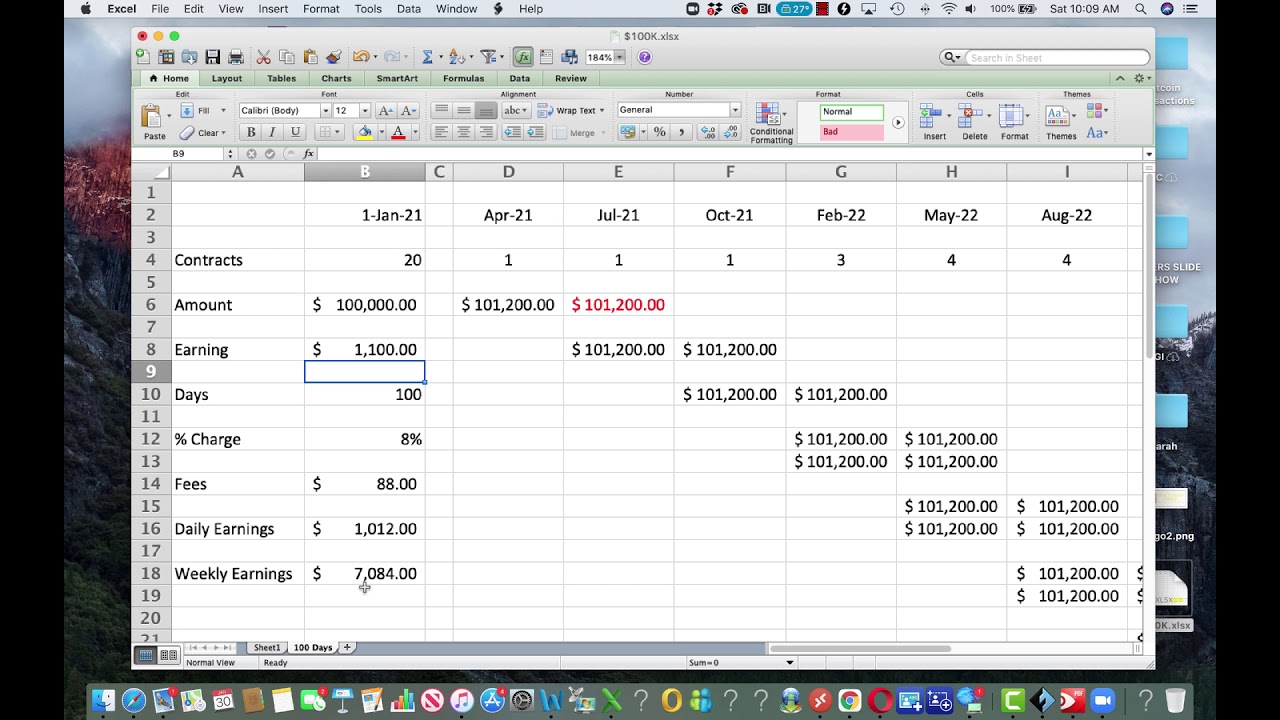
Task: Click the Percent Style button
Action: (x=659, y=132)
